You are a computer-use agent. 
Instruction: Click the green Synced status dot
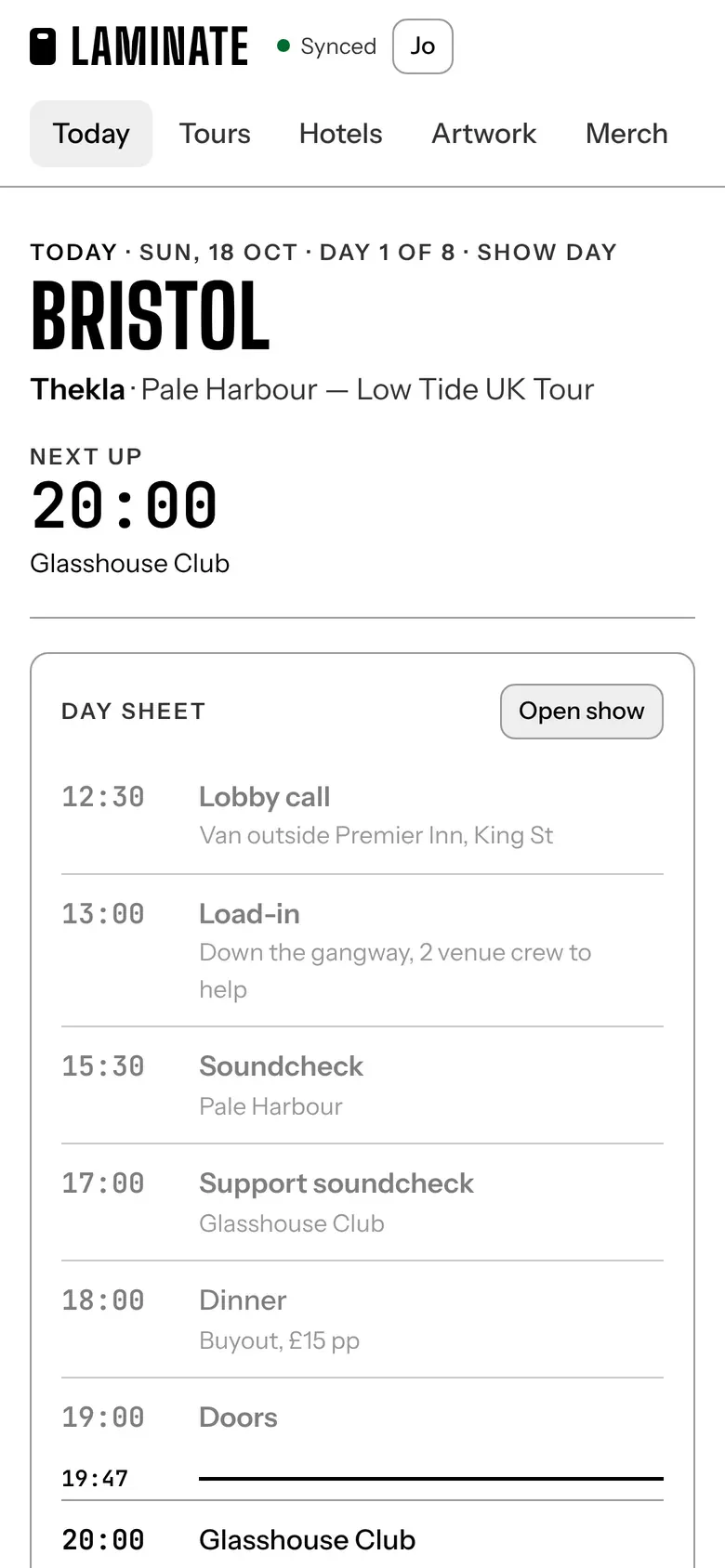coord(283,46)
